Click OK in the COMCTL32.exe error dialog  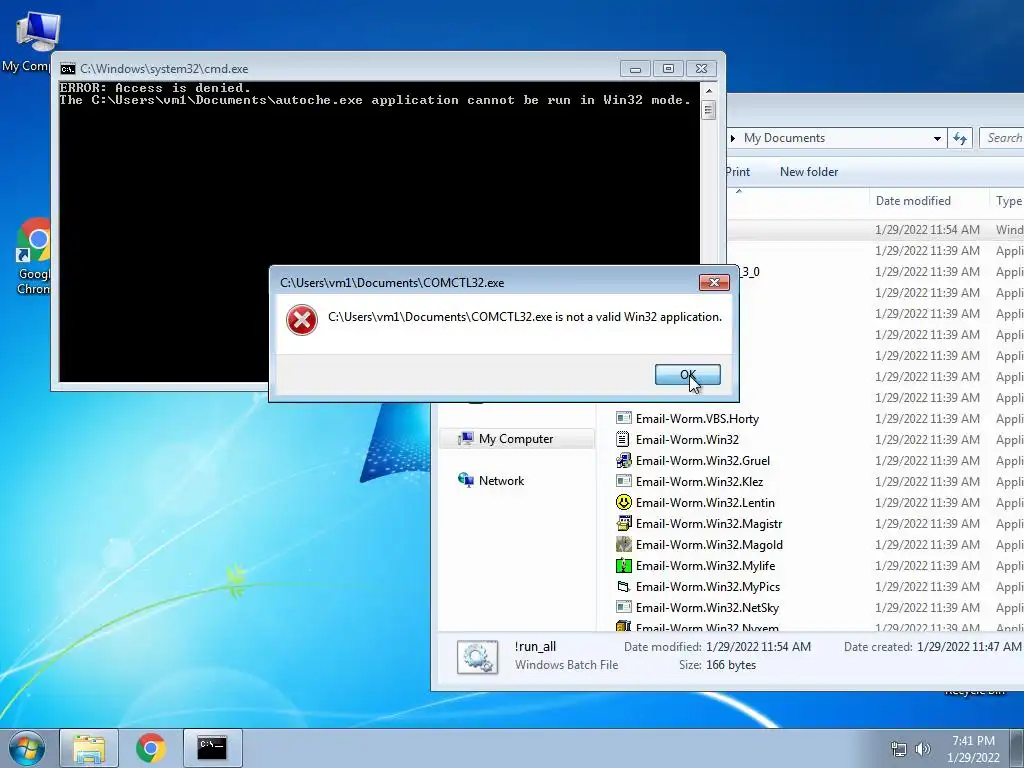click(x=688, y=375)
